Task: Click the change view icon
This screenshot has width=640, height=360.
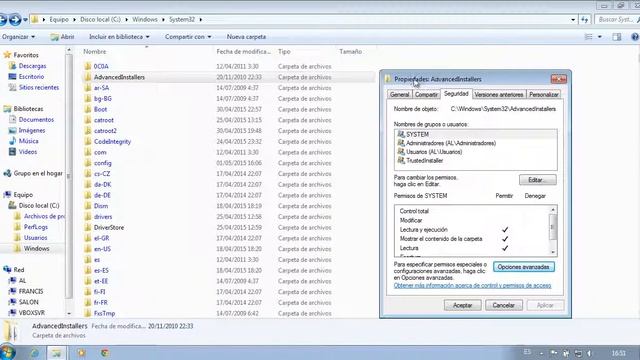Action: click(x=589, y=37)
